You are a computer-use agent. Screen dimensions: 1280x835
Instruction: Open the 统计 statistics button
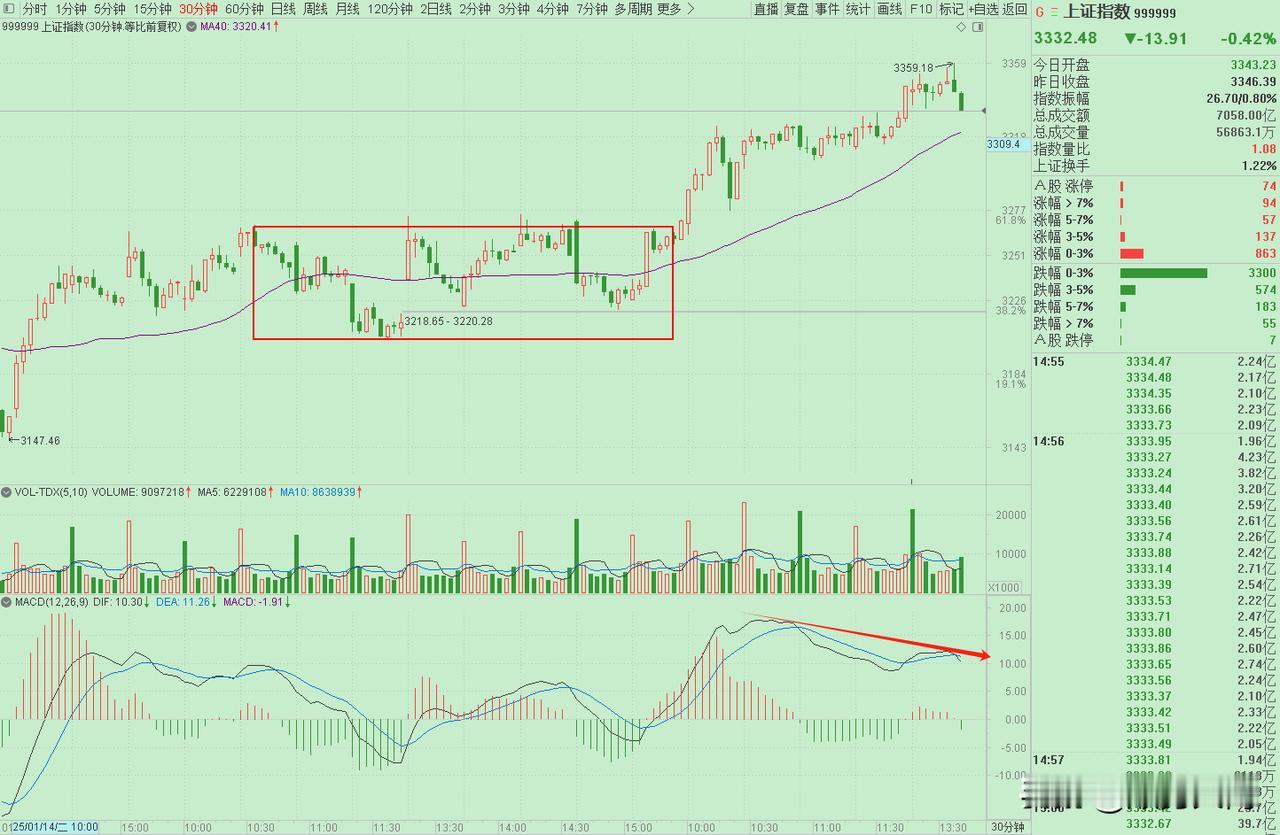click(858, 9)
